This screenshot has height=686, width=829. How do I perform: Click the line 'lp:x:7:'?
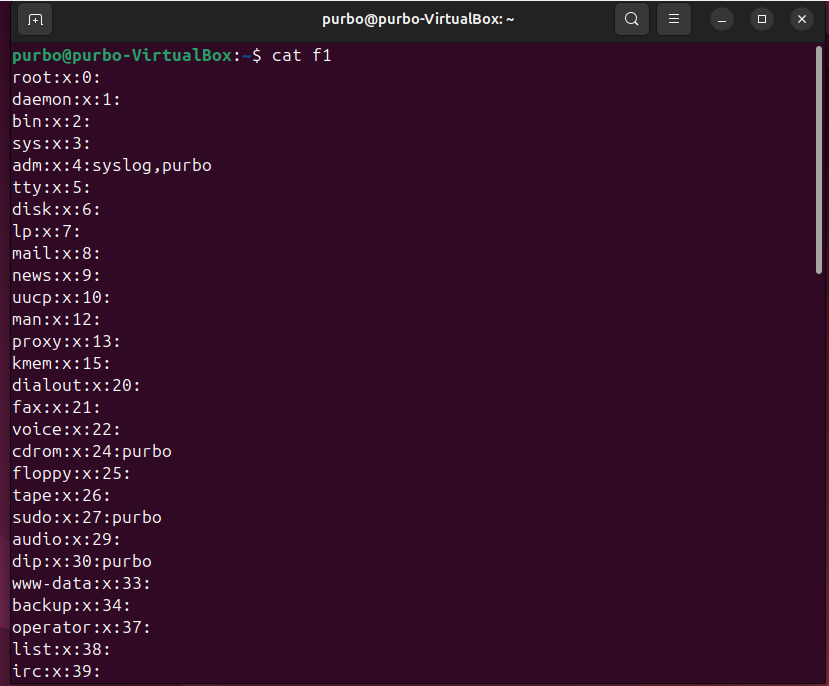pos(46,231)
